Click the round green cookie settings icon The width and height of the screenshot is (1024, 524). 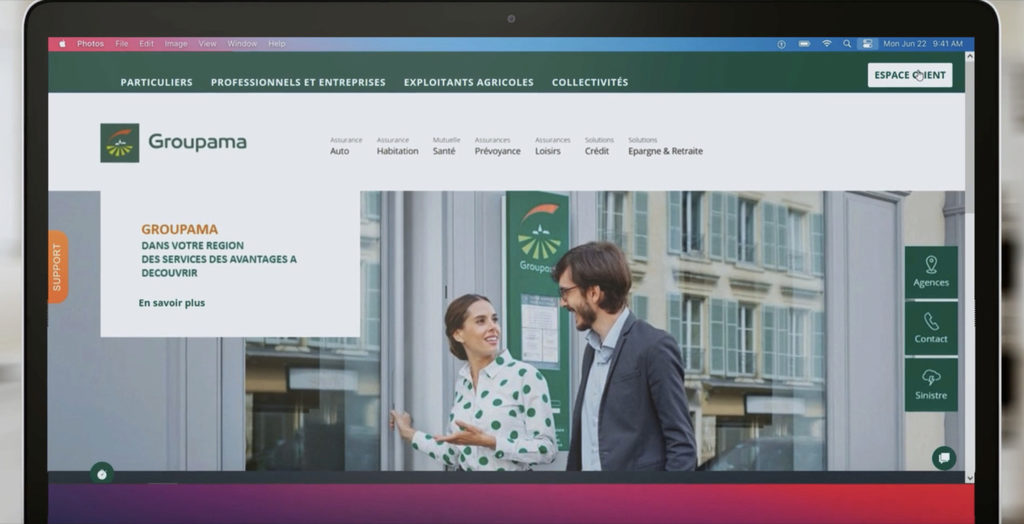click(x=102, y=474)
